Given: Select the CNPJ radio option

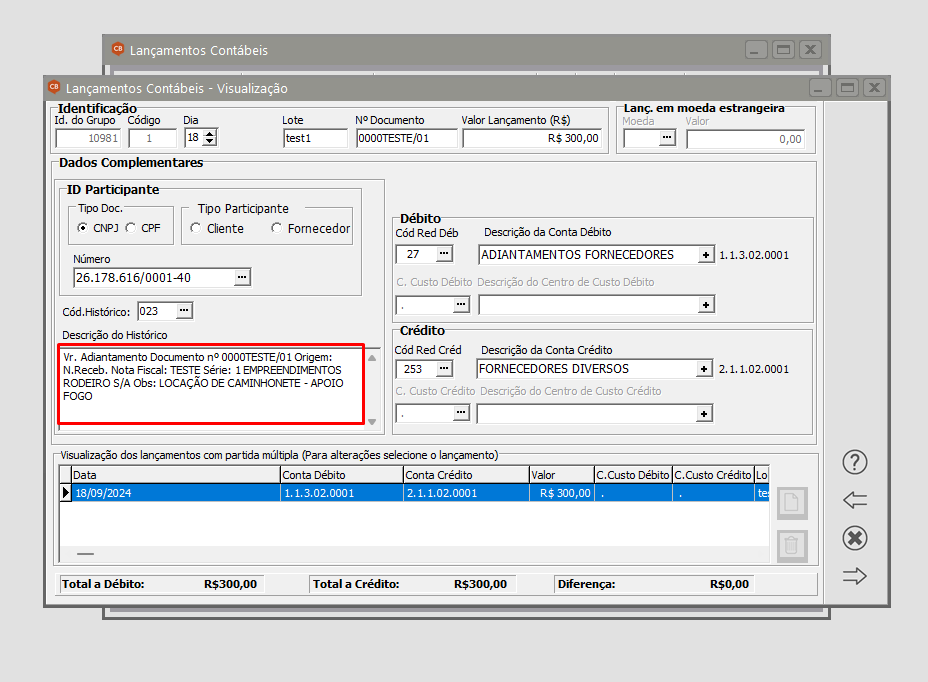Looking at the screenshot, I should click(83, 228).
